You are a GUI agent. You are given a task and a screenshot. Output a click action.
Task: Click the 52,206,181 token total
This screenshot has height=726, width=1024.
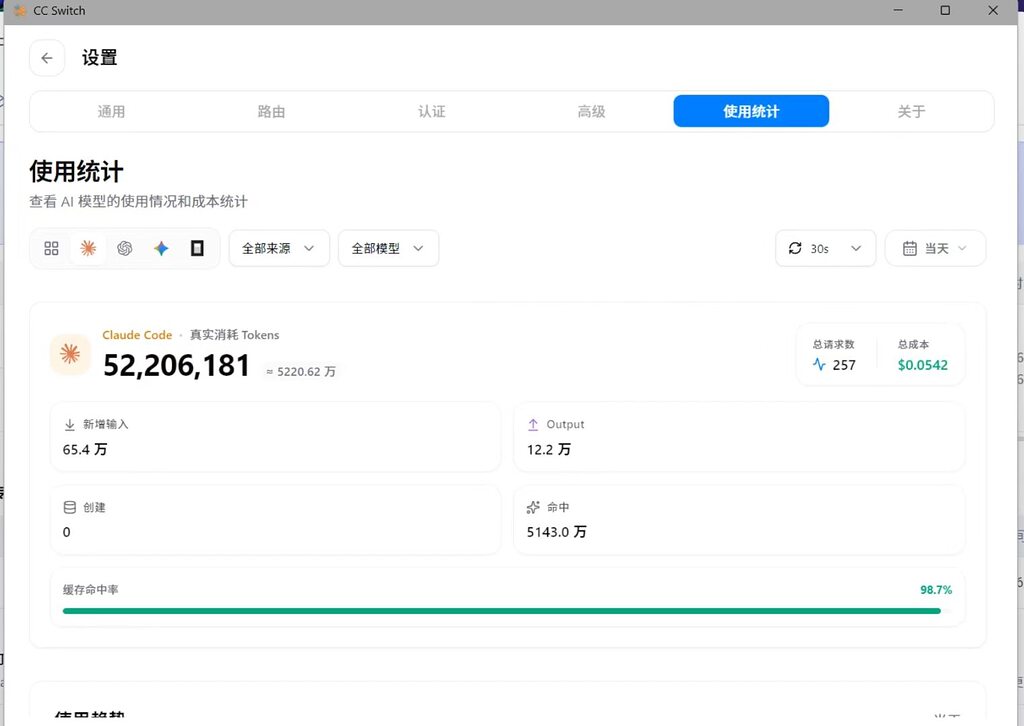[x=176, y=366]
